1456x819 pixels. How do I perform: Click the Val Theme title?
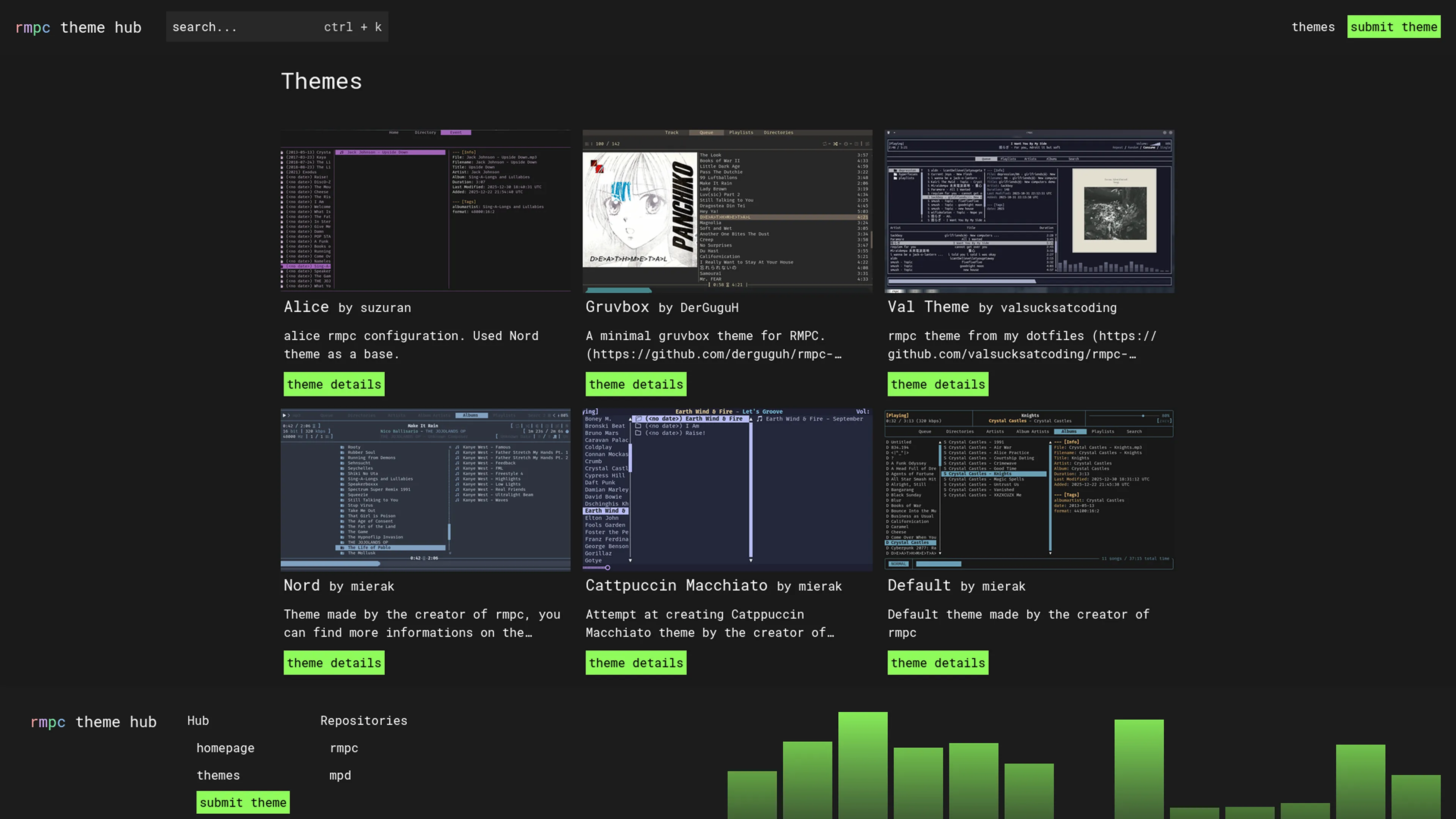click(928, 307)
